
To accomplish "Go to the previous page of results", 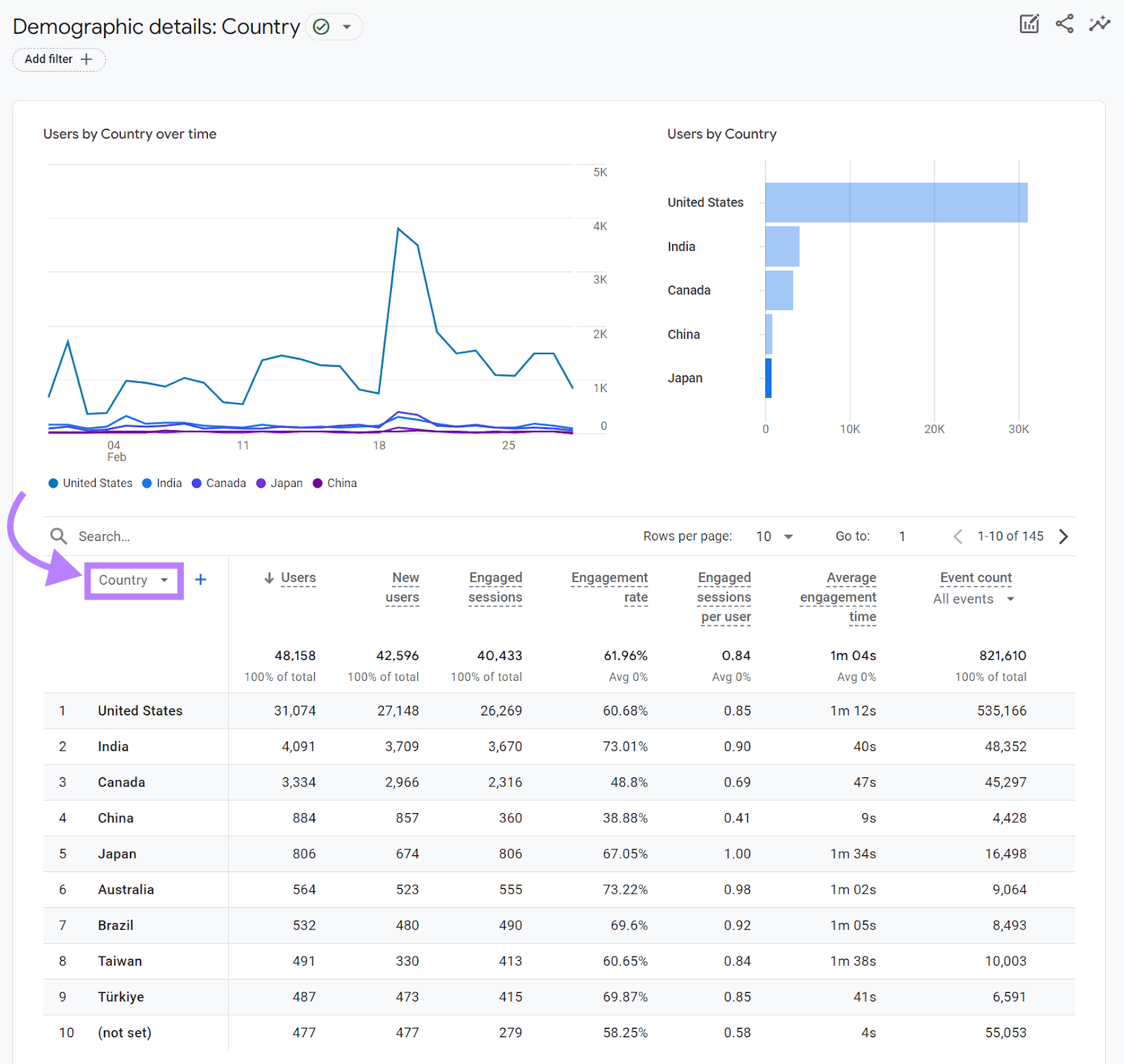I will [x=957, y=536].
